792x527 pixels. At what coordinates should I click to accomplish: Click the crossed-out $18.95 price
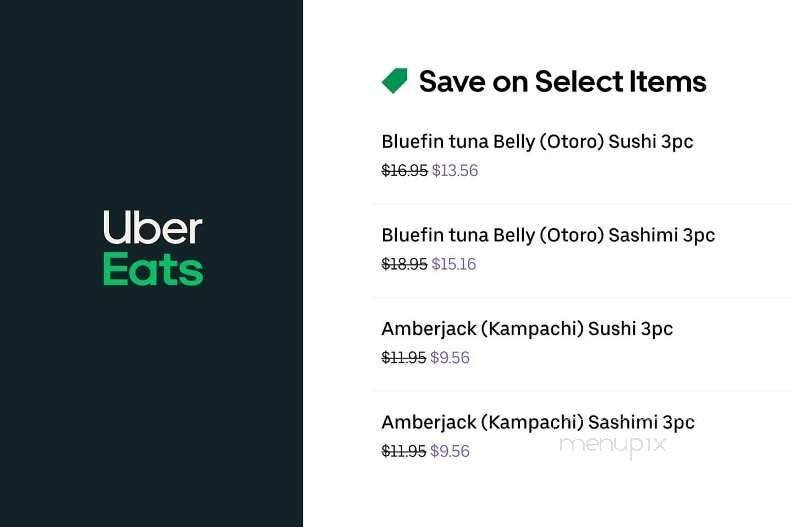coord(404,264)
